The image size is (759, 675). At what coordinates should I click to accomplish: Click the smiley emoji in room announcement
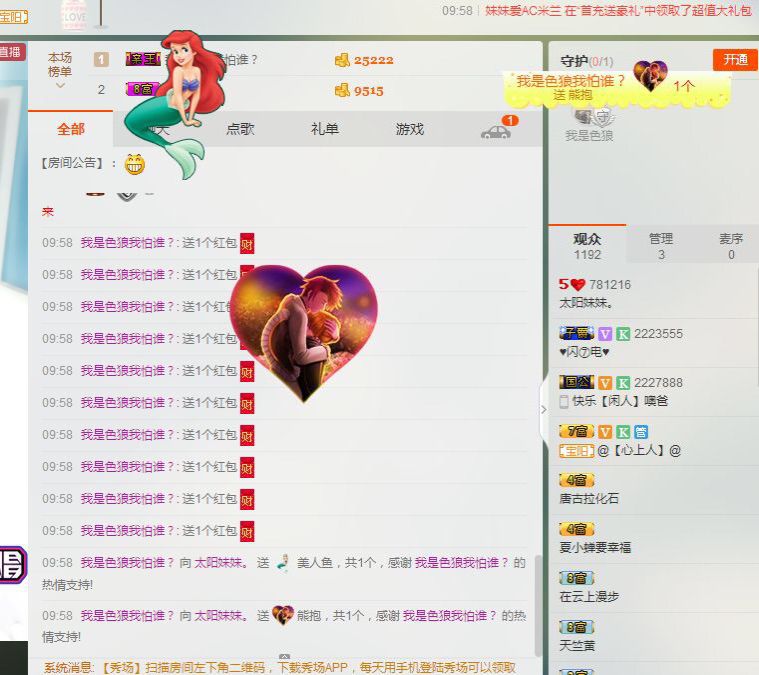point(135,164)
